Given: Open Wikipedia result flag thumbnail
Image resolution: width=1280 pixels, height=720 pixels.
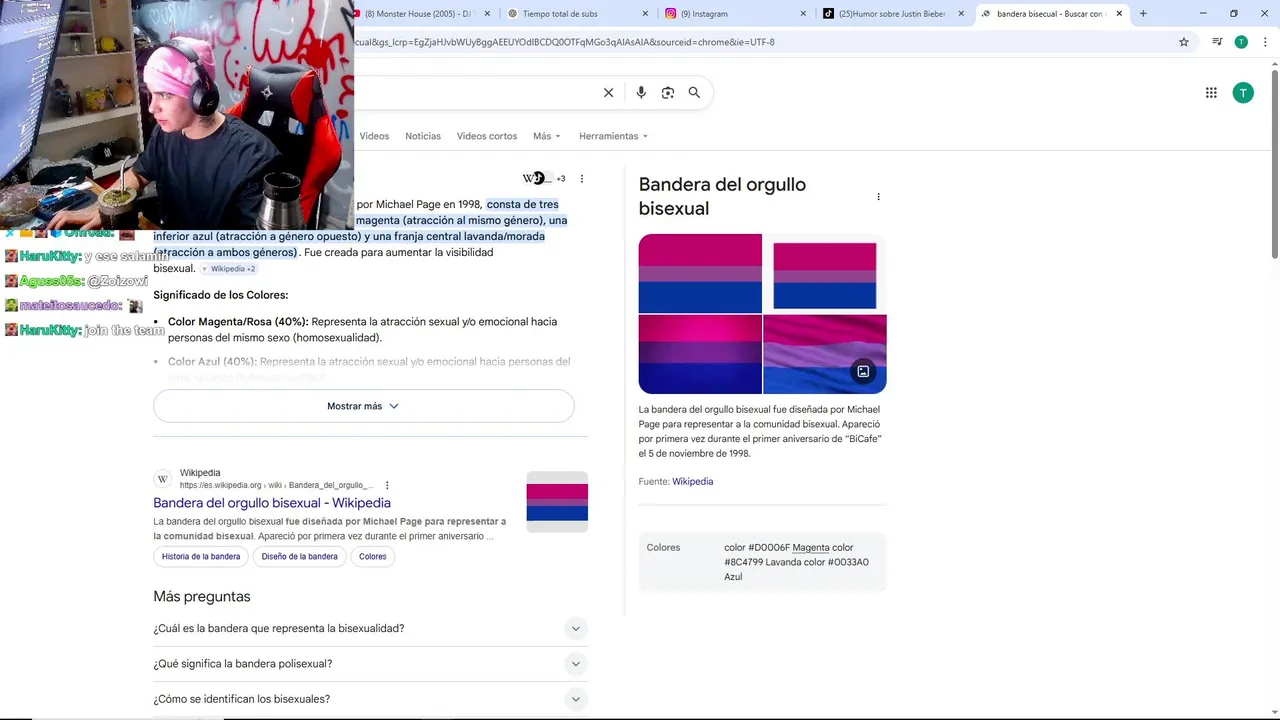Looking at the screenshot, I should [557, 502].
